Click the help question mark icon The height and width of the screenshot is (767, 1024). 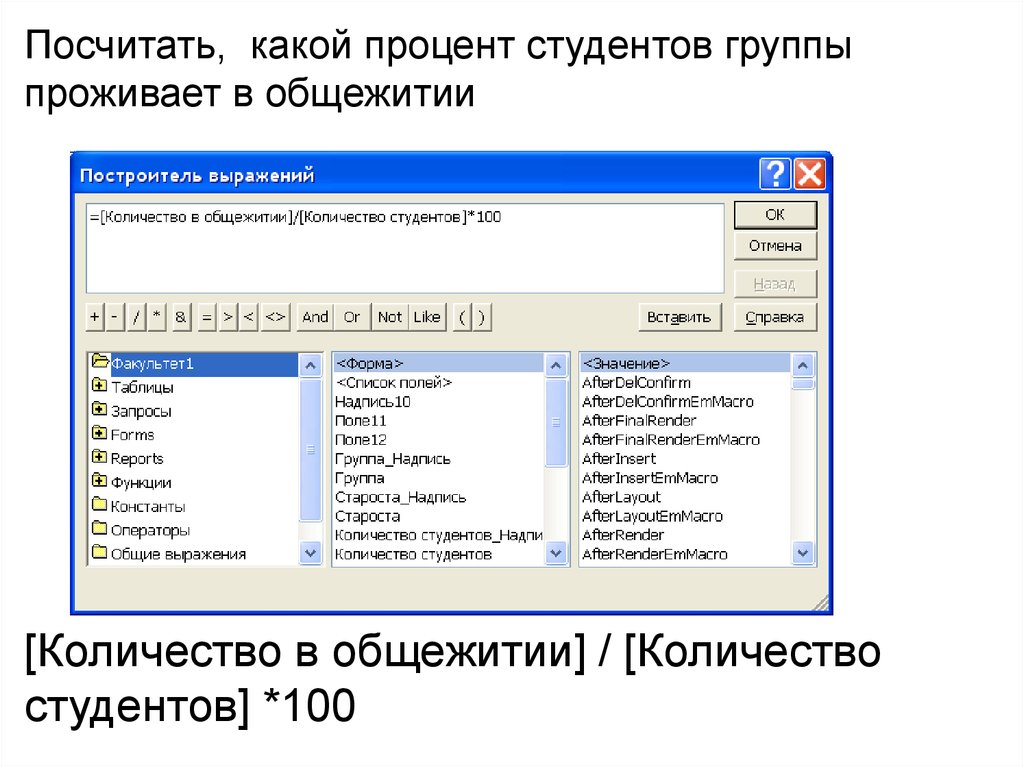774,175
